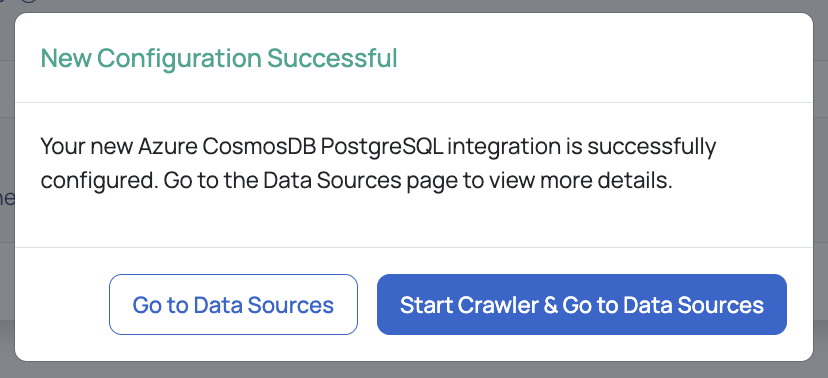Click the Go to Data Sources button

233,305
